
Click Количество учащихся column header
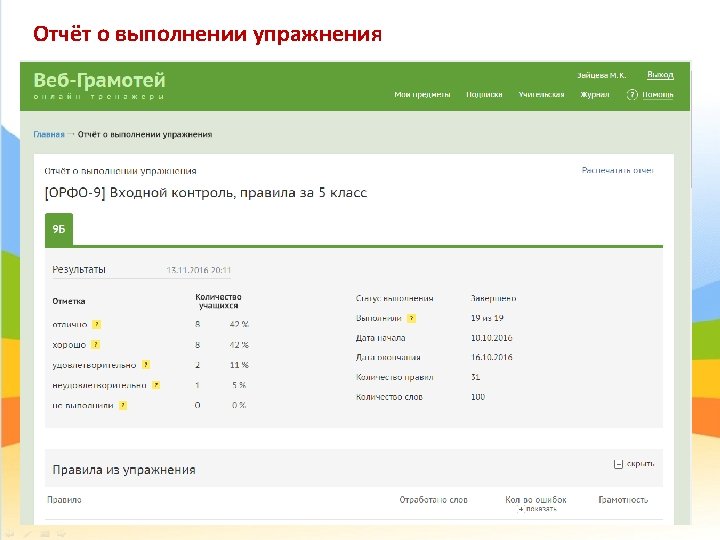218,301
